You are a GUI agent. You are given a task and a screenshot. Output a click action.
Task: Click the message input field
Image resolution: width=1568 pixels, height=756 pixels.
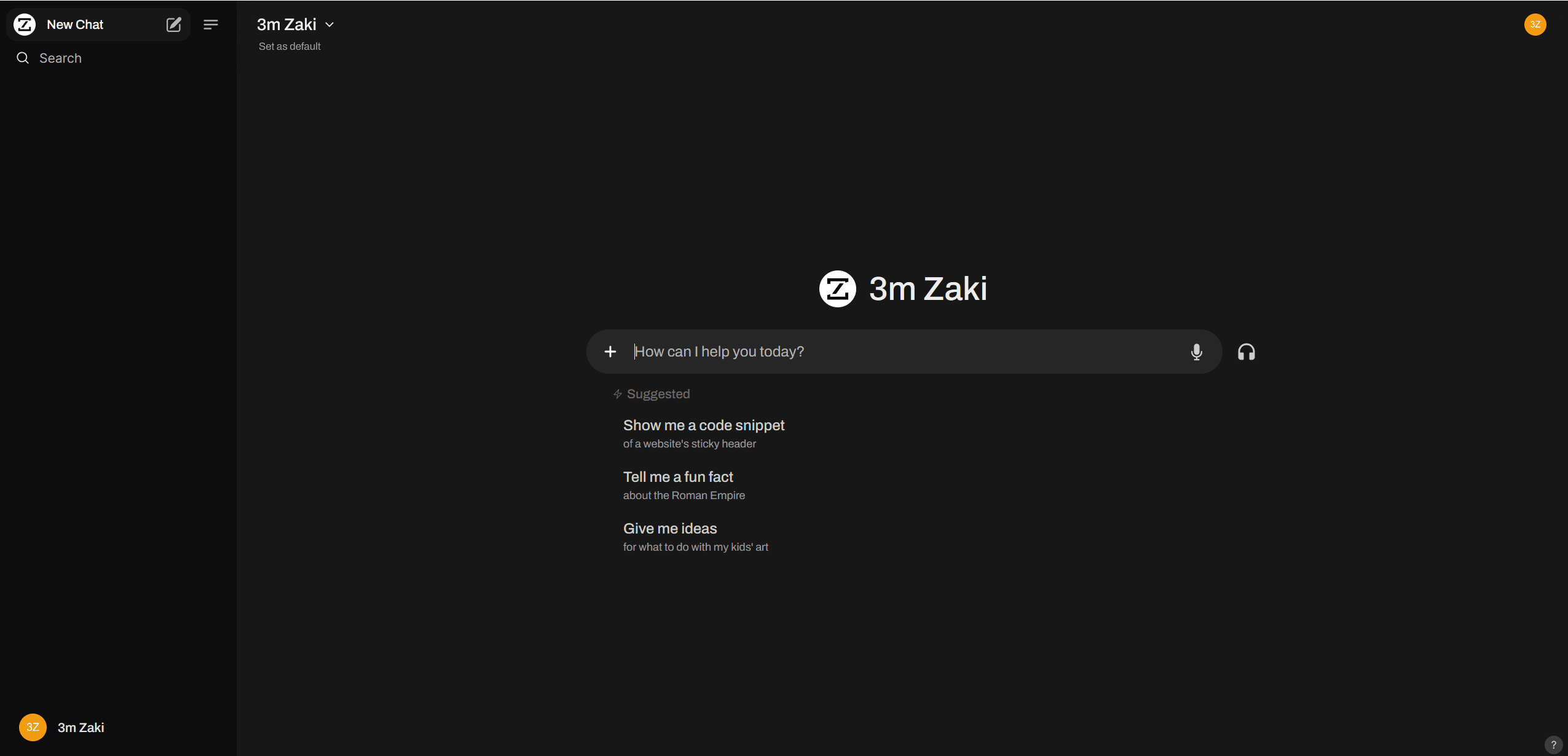[904, 352]
